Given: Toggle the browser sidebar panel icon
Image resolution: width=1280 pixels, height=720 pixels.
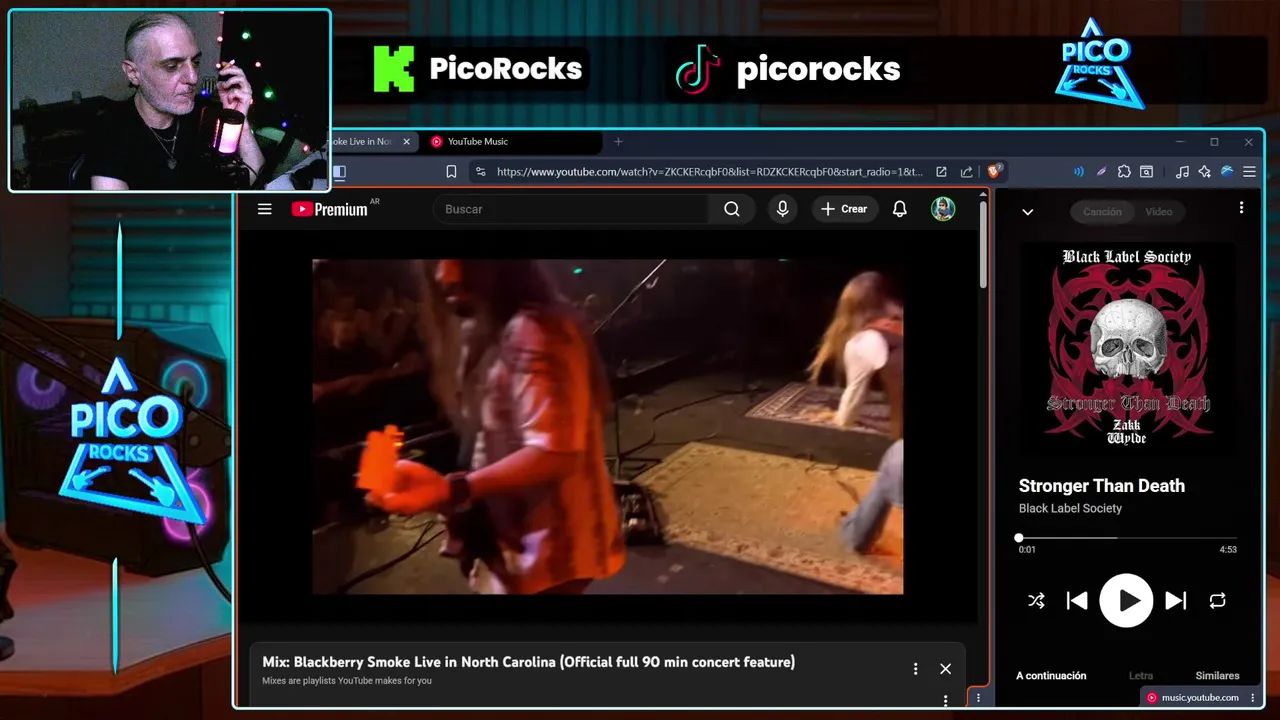Looking at the screenshot, I should tap(339, 172).
